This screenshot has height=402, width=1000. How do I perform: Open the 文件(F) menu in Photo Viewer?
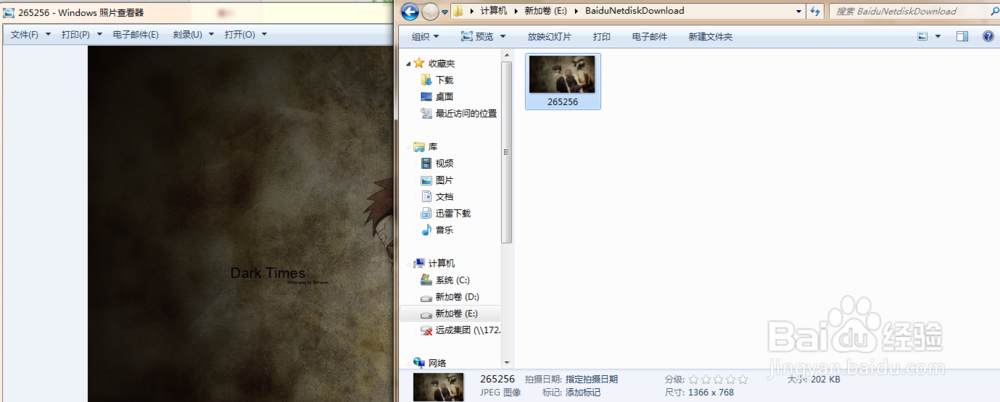pos(30,34)
